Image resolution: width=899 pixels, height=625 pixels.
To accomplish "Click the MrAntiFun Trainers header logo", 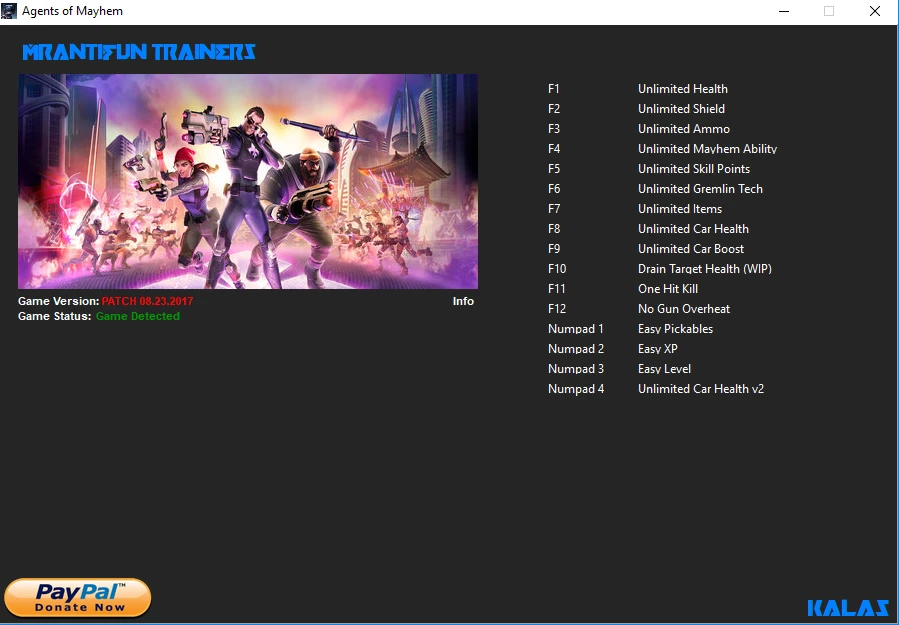I will click(x=137, y=52).
